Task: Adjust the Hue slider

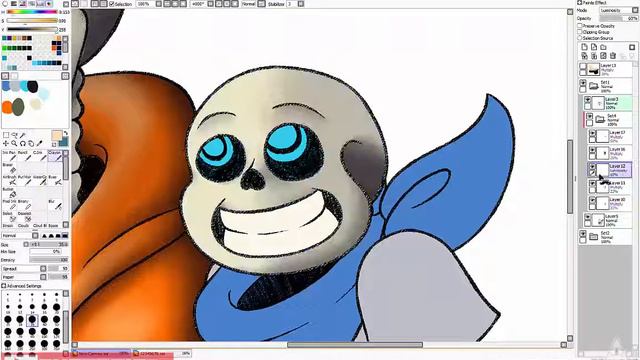Action: tap(32, 12)
